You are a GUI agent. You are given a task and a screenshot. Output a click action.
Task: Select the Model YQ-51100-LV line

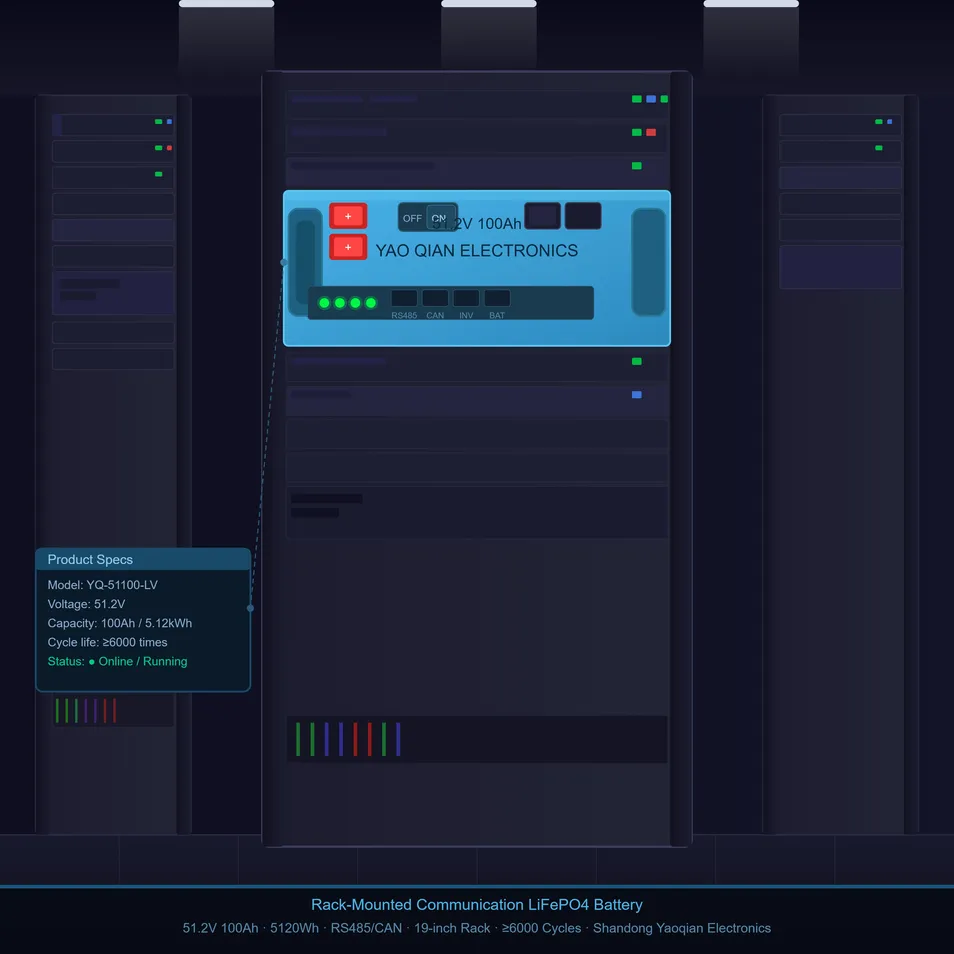(x=102, y=585)
